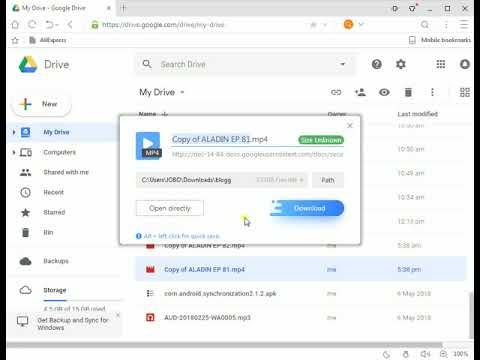Select com.android.synchronization2.1.2.apk file
Image resolution: width=480 pixels, height=360 pixels.
[x=220, y=294]
